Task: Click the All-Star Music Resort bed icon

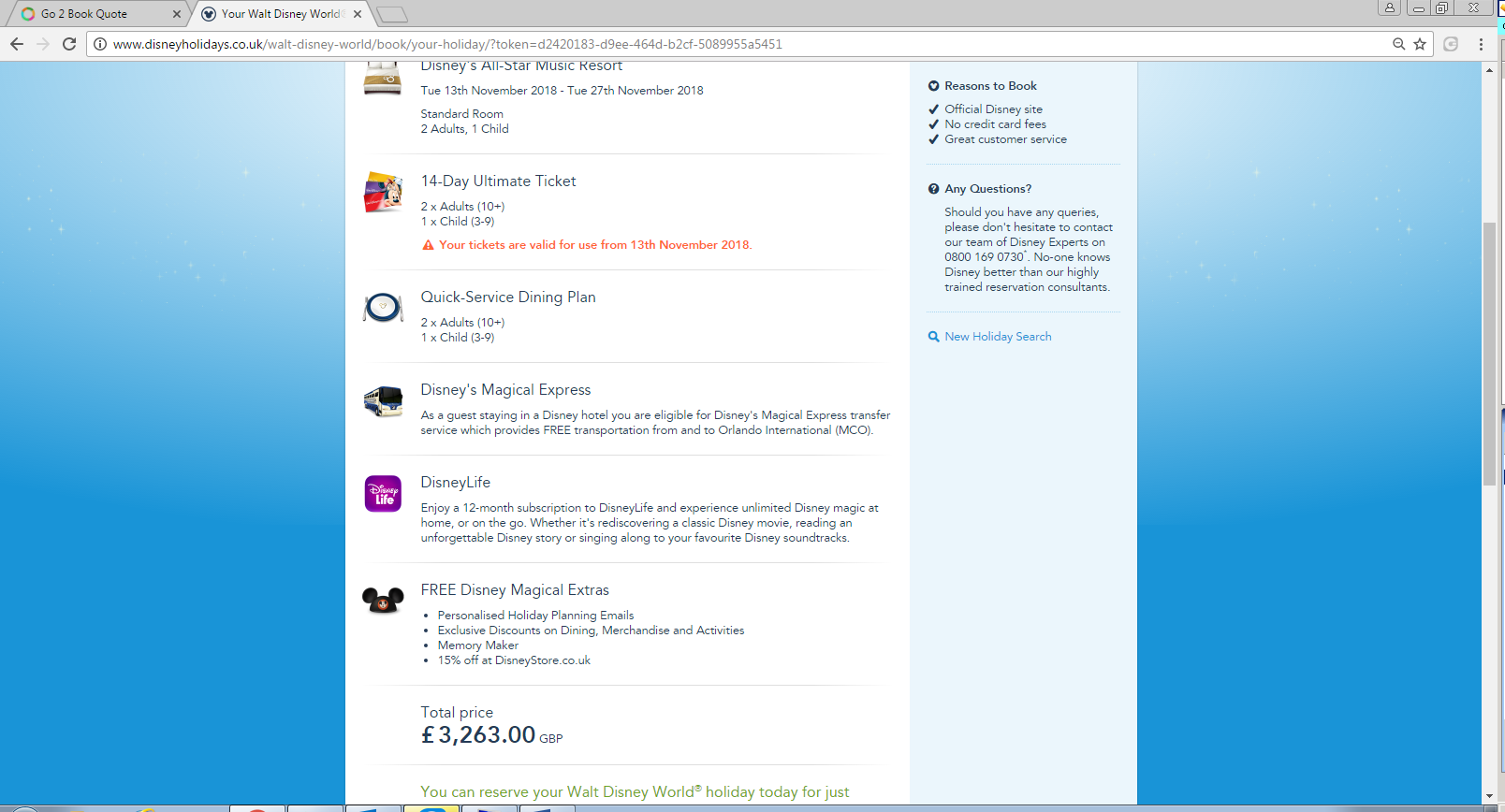Action: click(x=382, y=79)
